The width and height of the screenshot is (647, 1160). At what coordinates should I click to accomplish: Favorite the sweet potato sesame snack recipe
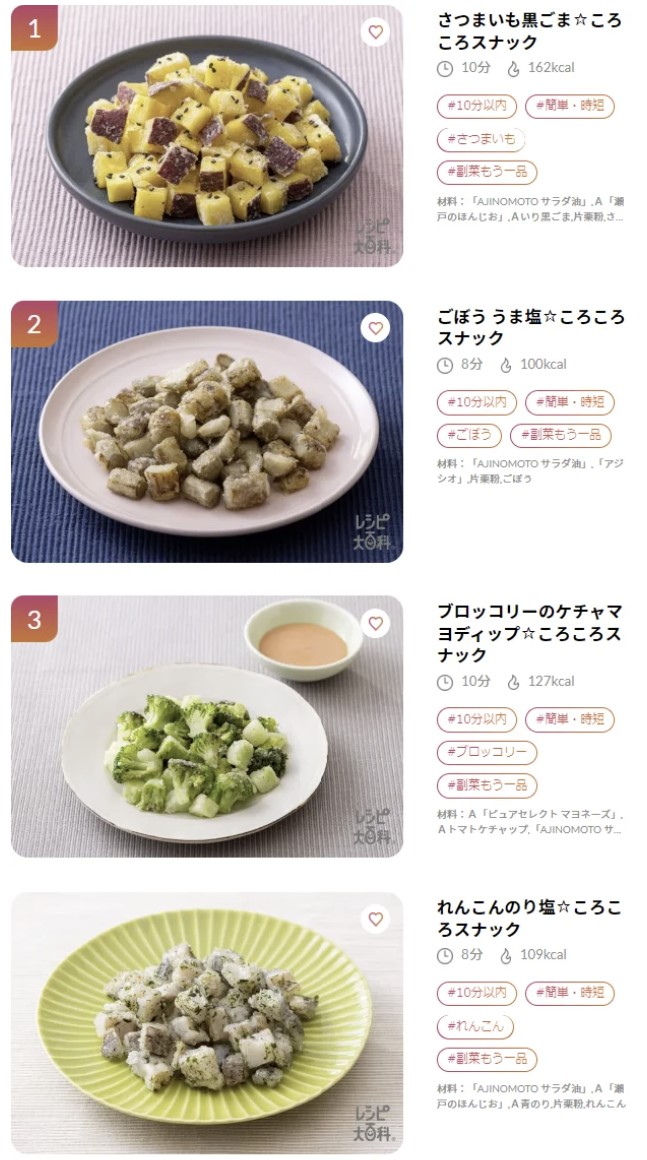(x=376, y=32)
